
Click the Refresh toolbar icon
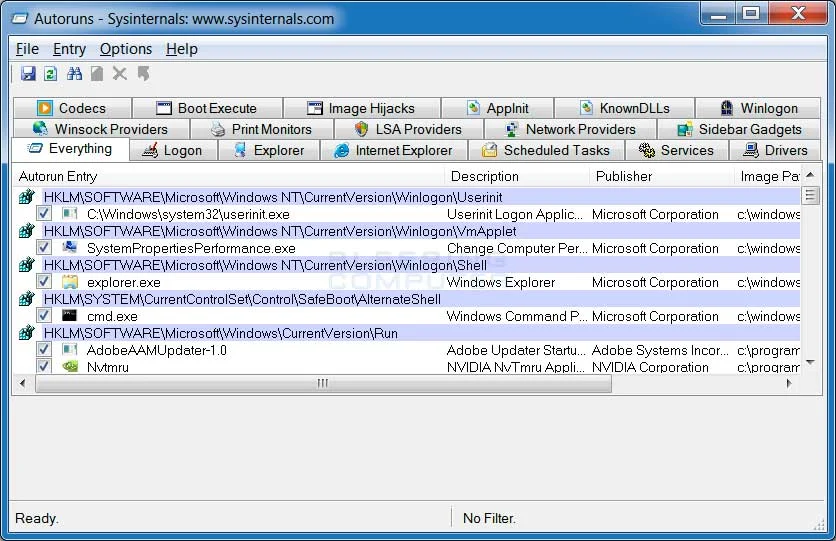(50, 74)
